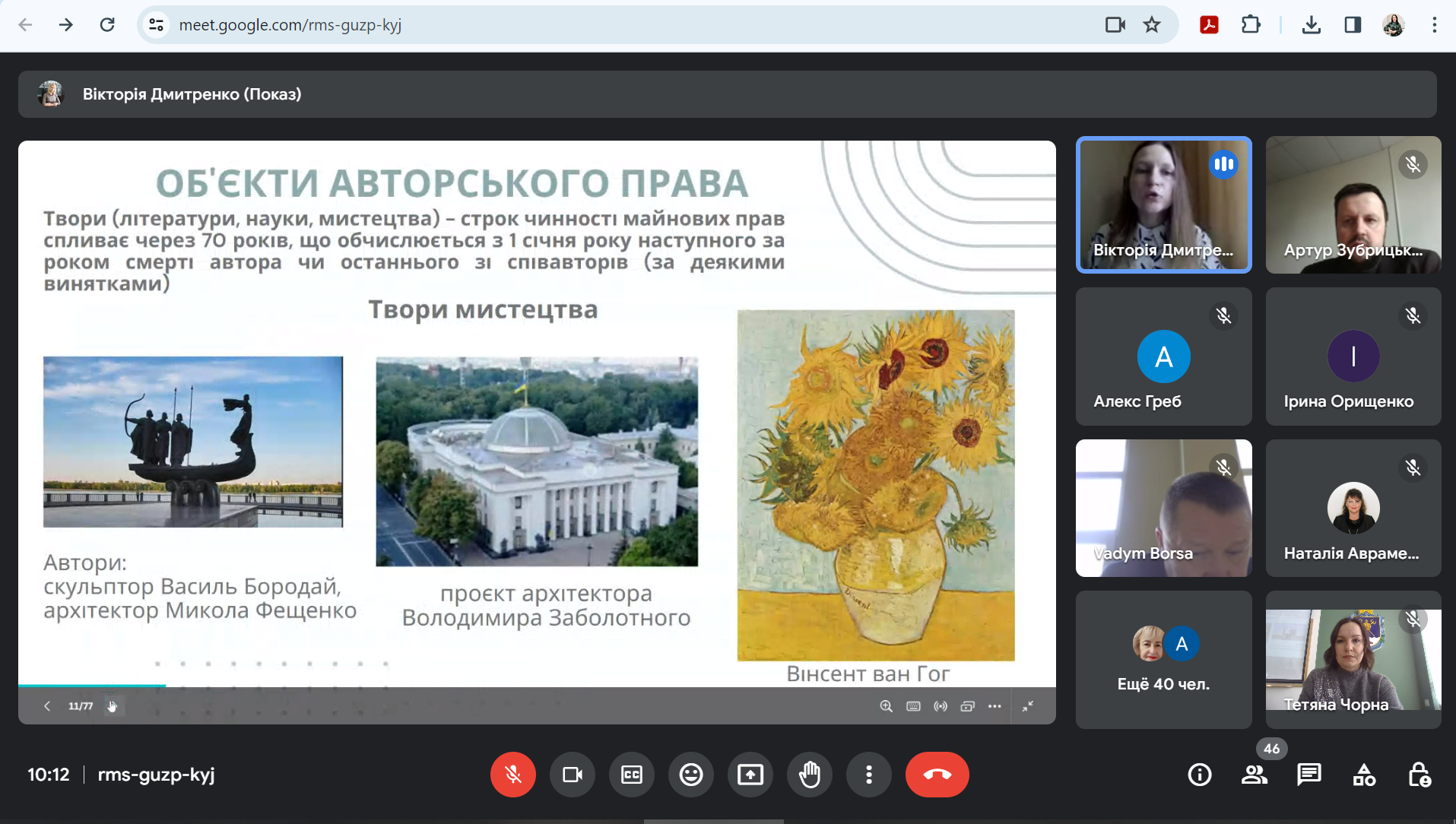Screen dimensions: 1456x824
Task: Click slide counter 11/77
Action: [81, 706]
